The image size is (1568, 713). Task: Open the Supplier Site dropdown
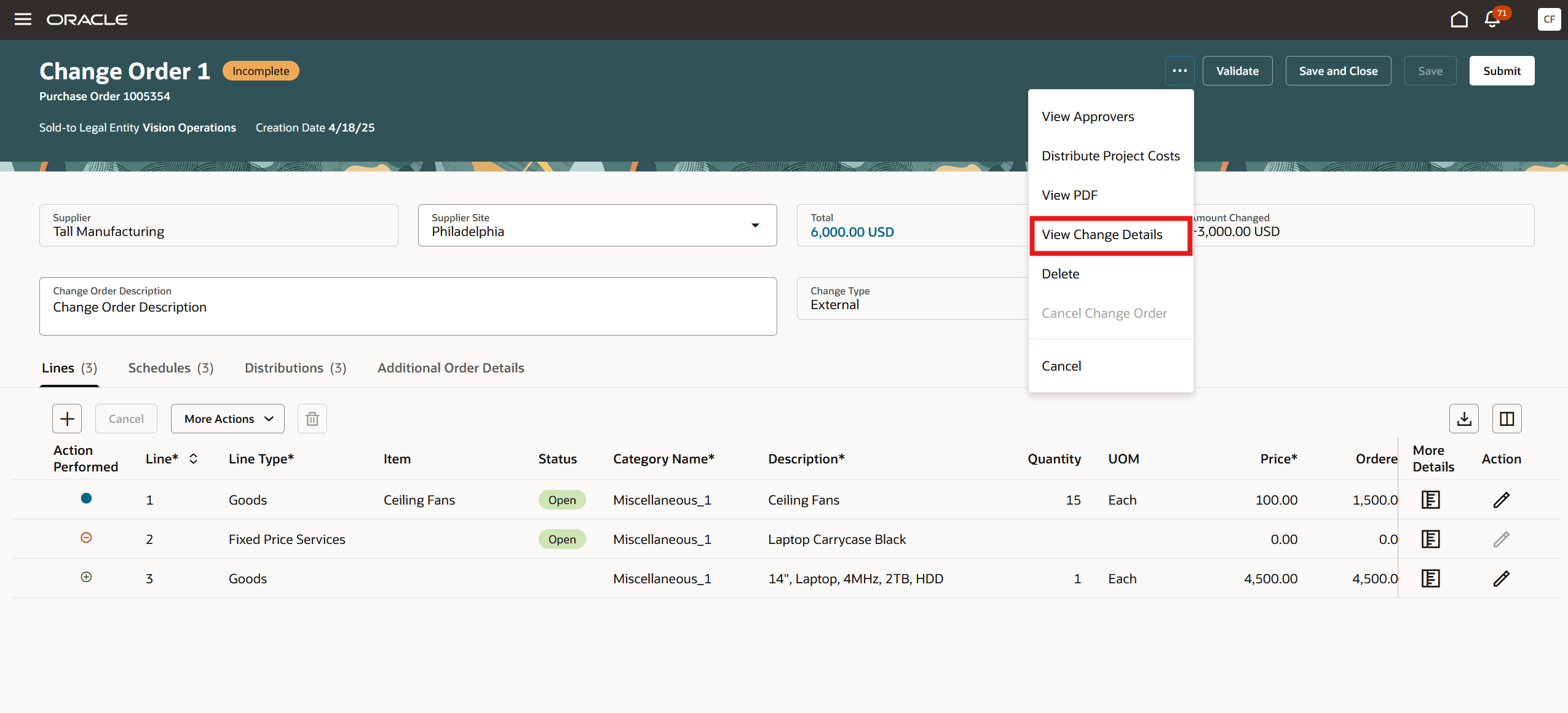[x=756, y=226]
